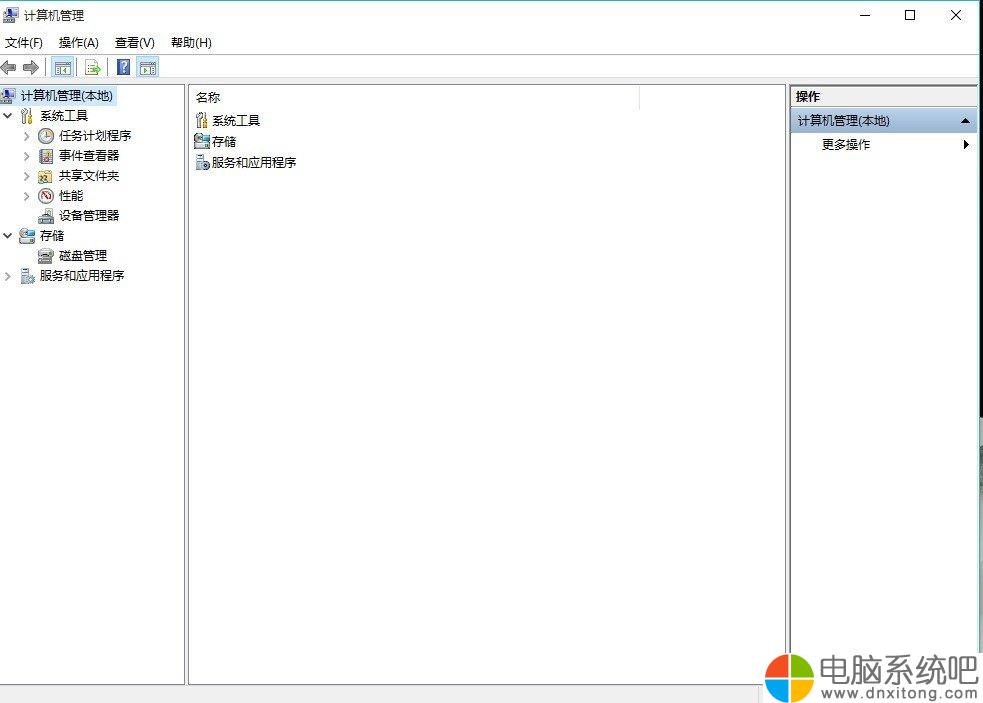
Task: Expand the 事件查看器 tree node
Action: pos(26,156)
